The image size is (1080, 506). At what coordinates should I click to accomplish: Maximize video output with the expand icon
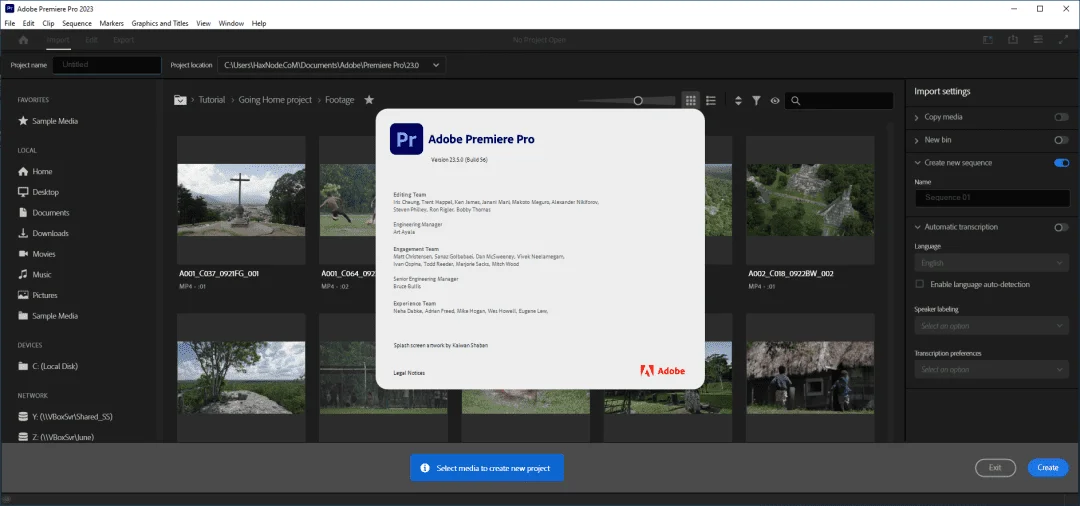[1063, 40]
